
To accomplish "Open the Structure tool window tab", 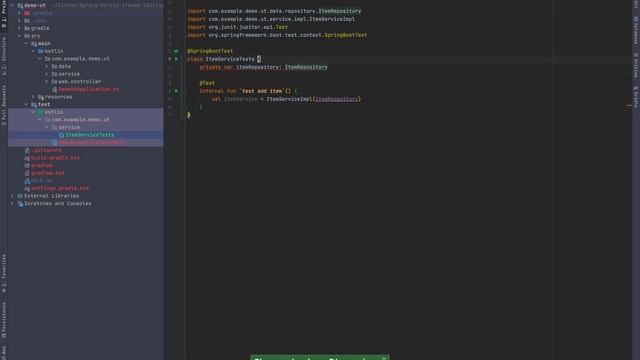I will [x=4, y=56].
